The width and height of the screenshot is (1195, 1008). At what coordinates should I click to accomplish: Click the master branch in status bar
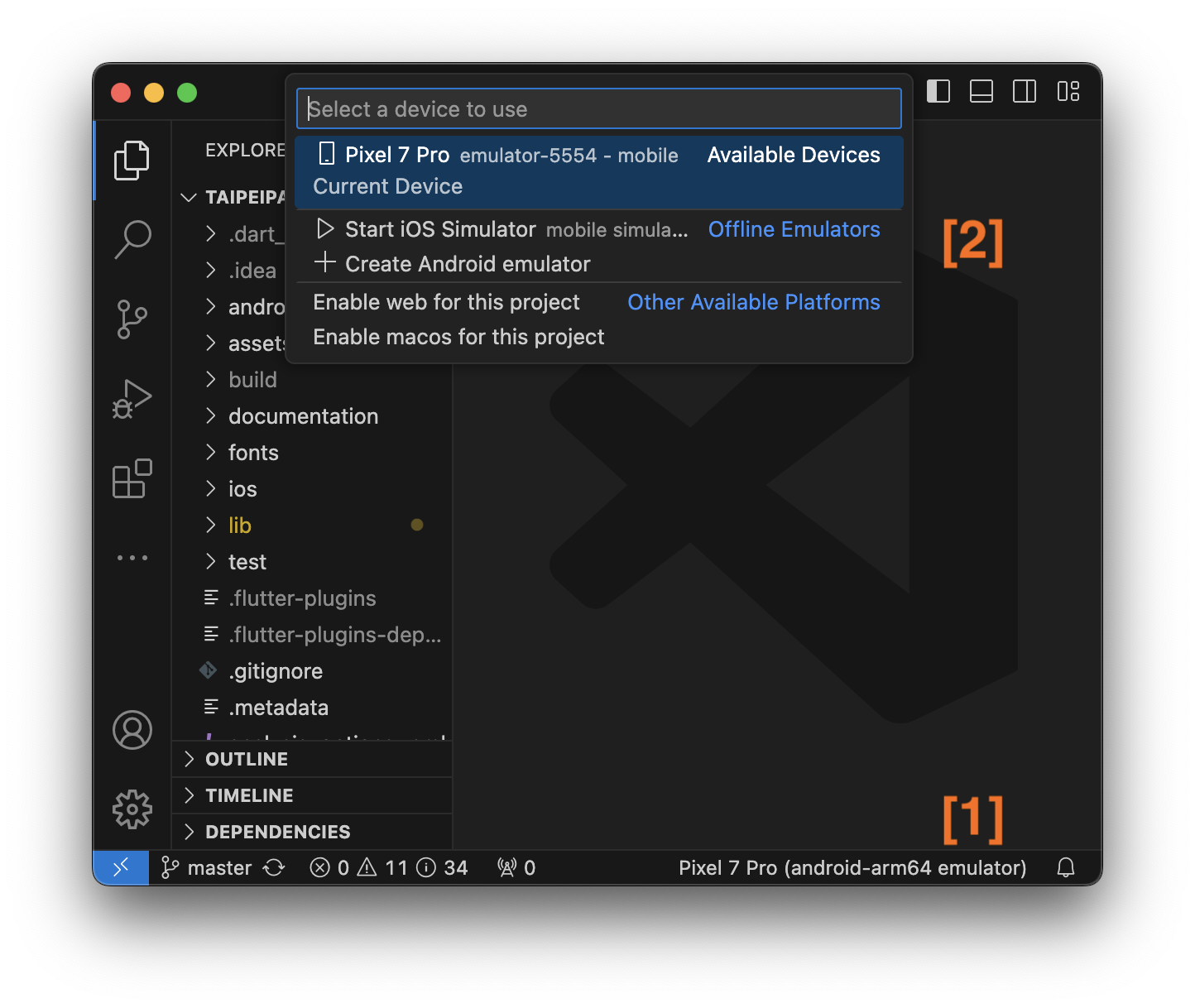point(207,867)
